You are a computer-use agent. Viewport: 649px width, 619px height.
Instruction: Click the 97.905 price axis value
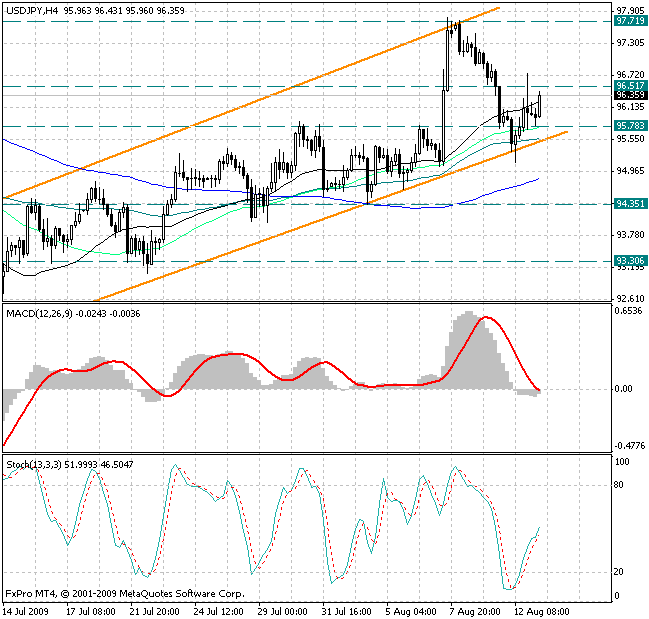tap(630, 10)
